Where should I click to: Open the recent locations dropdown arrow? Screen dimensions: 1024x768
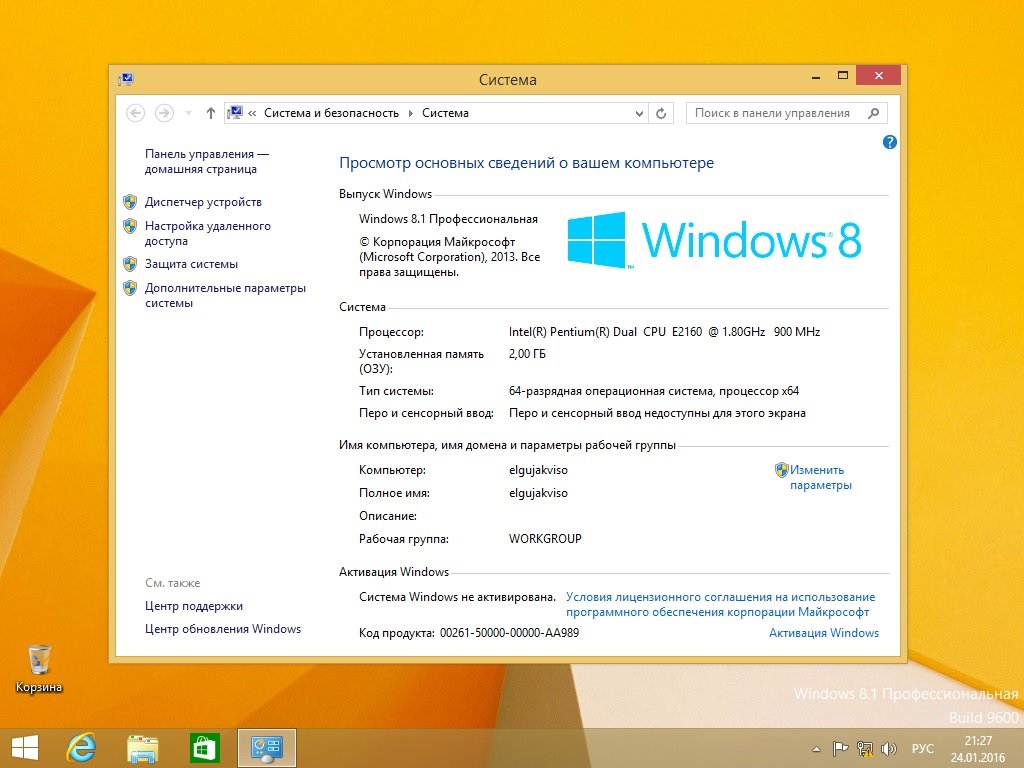coord(188,113)
